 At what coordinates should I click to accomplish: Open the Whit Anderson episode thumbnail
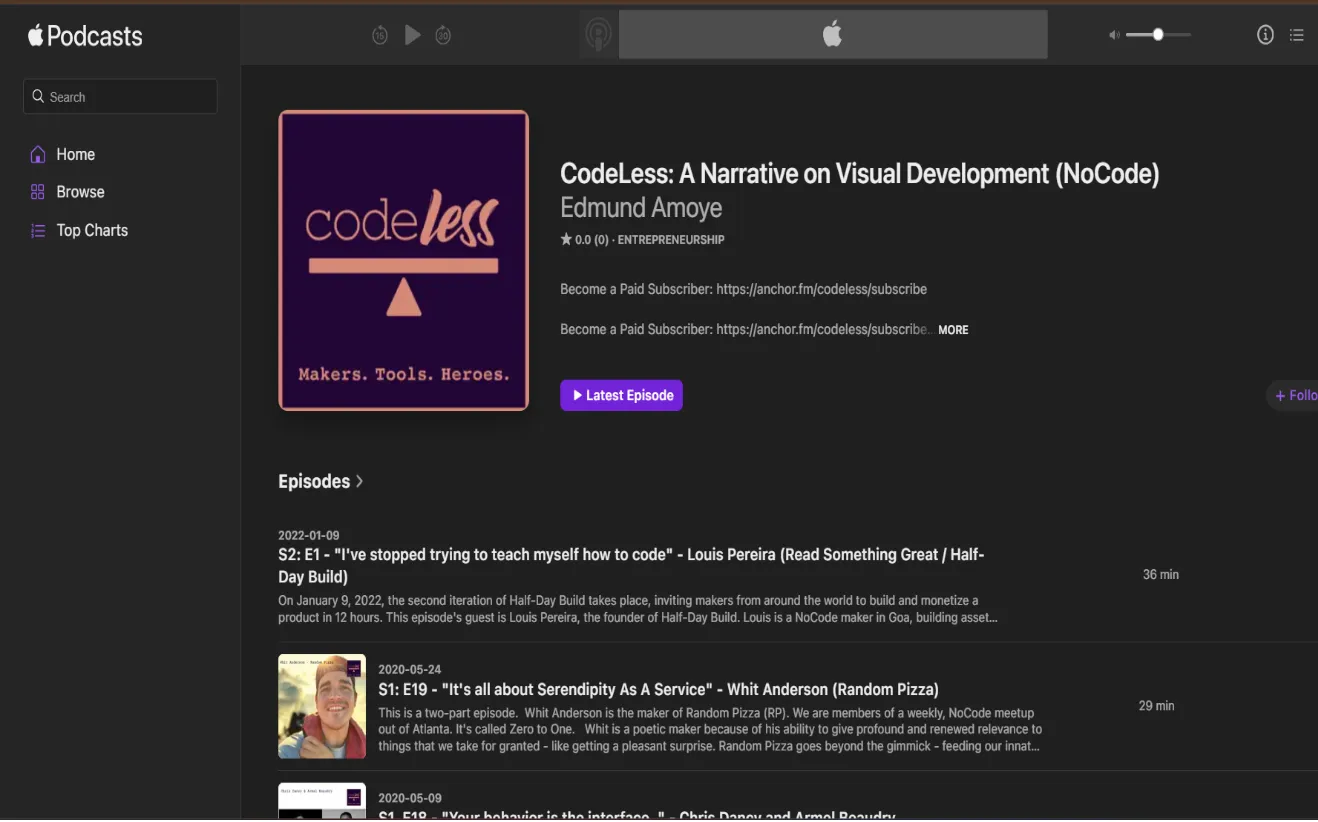322,706
